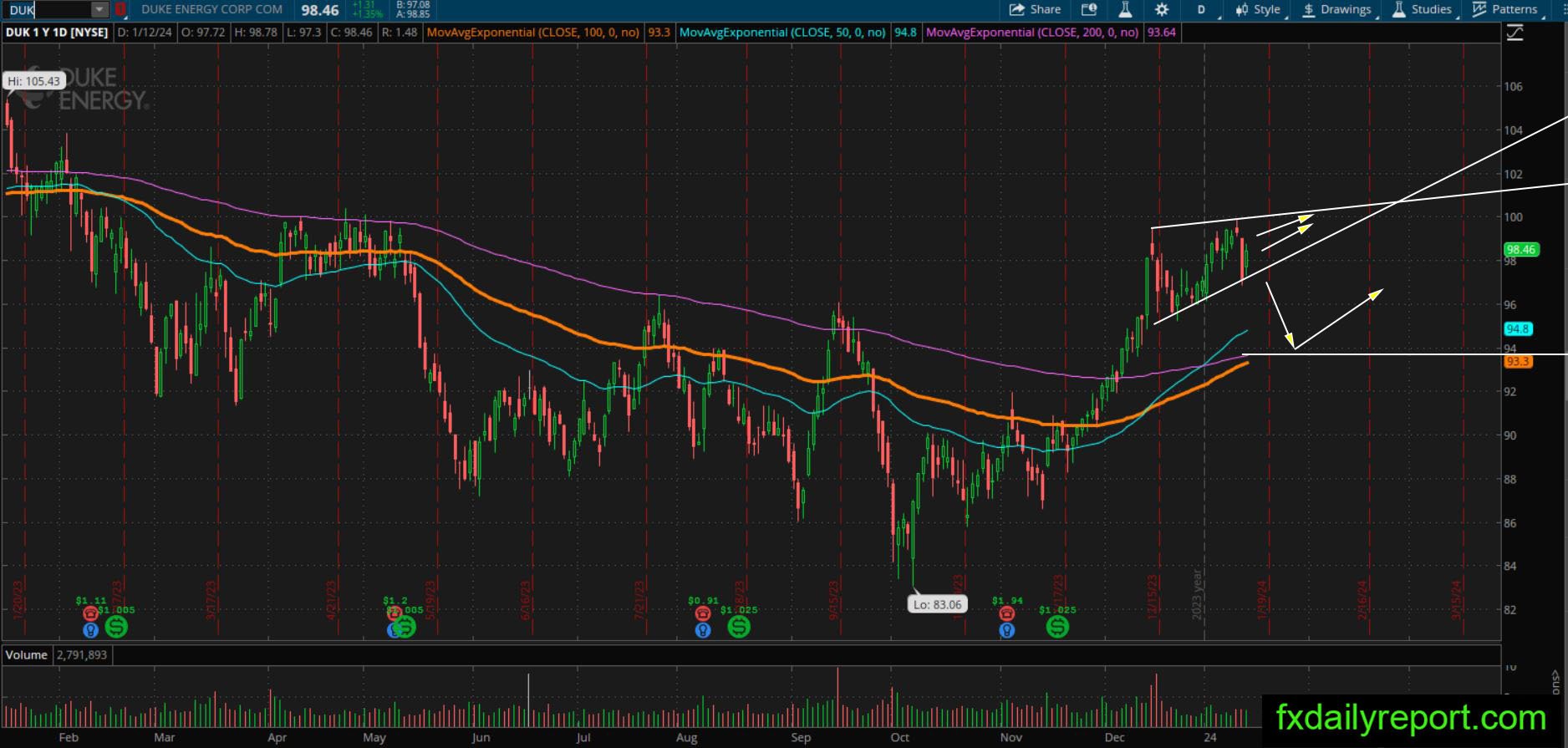Click the DUK 1 Y 1D [NYSE] label
The width and height of the screenshot is (1568, 748).
[57, 33]
